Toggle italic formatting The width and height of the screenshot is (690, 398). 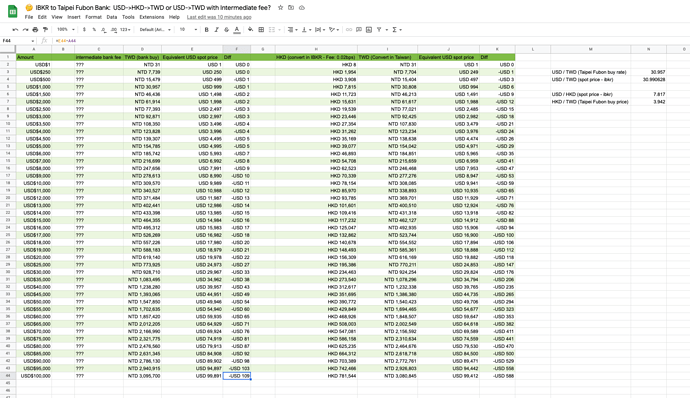tap(217, 29)
